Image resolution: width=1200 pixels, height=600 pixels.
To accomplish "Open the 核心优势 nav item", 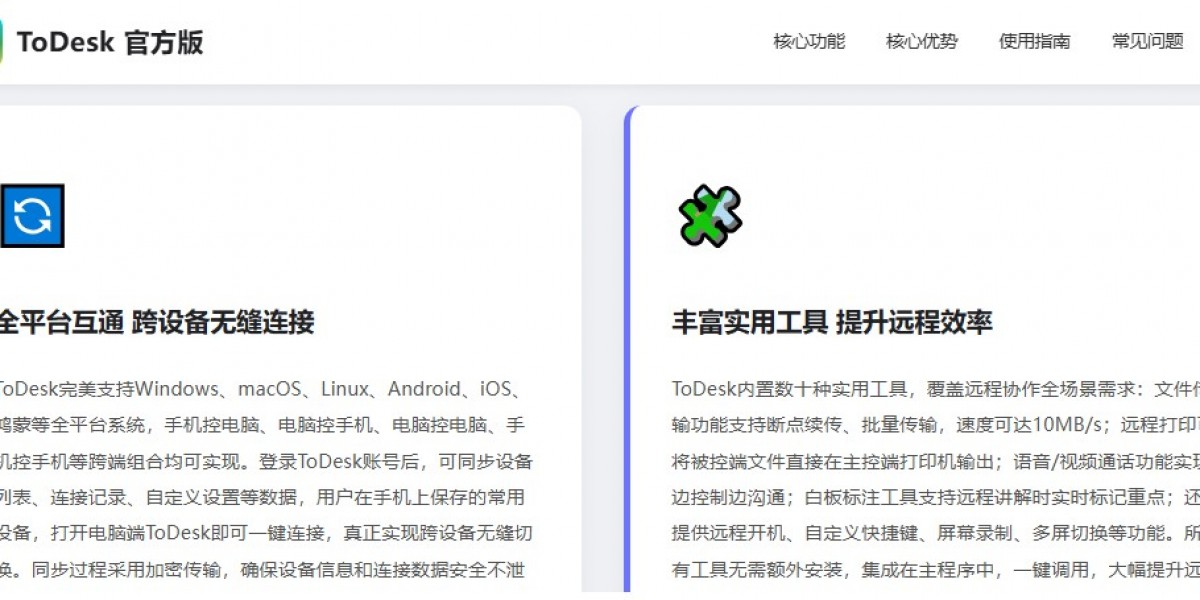I will tap(922, 41).
